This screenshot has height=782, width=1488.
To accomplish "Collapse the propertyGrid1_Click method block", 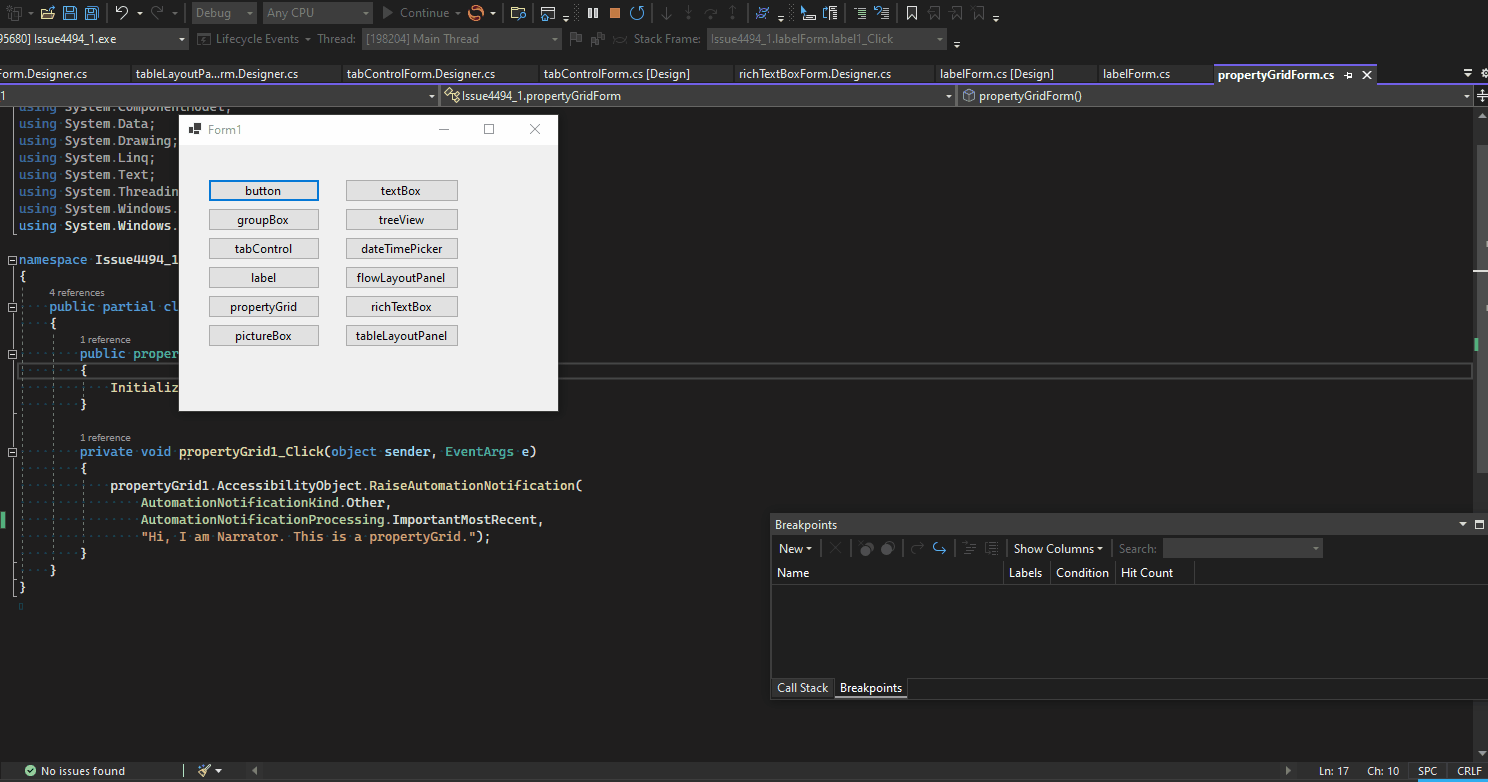I will coord(12,452).
